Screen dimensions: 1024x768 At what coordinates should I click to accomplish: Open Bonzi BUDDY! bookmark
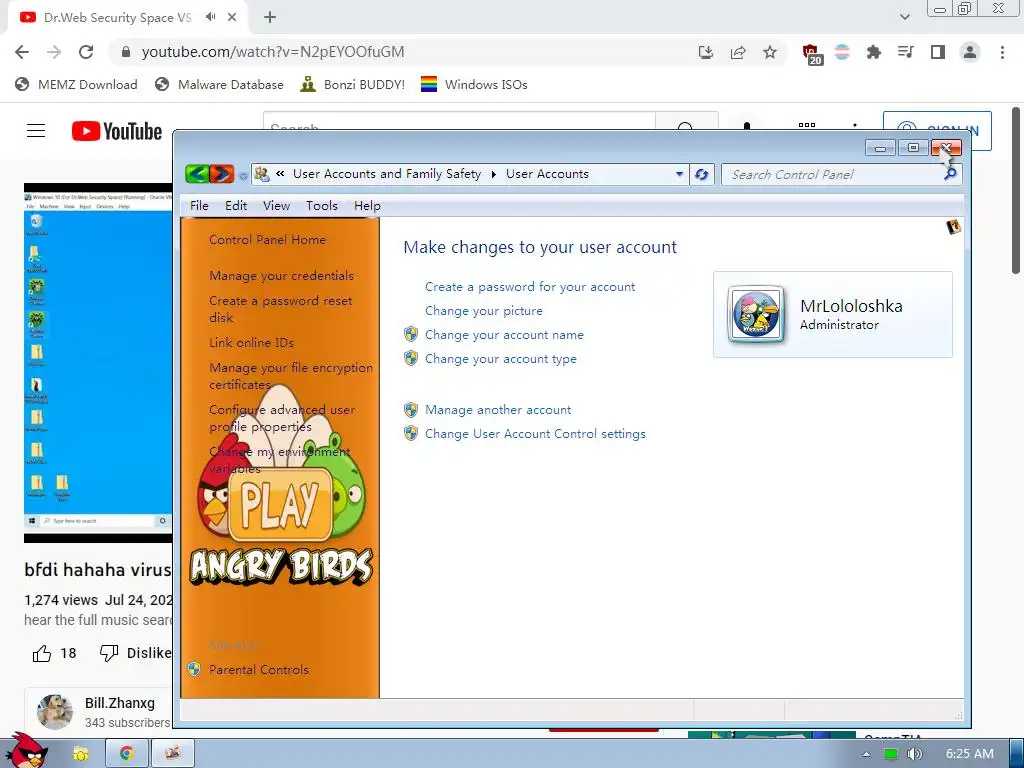click(x=353, y=84)
